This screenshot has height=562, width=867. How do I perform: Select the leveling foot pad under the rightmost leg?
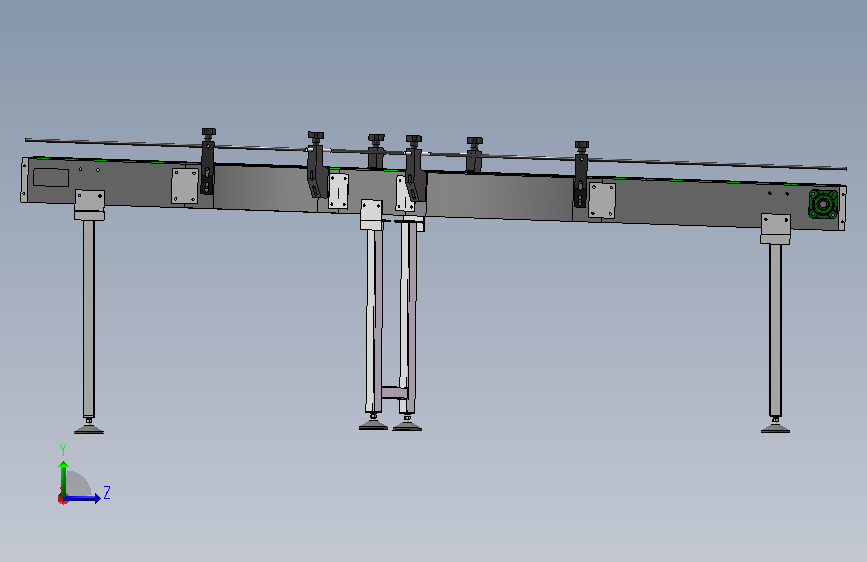[x=775, y=428]
